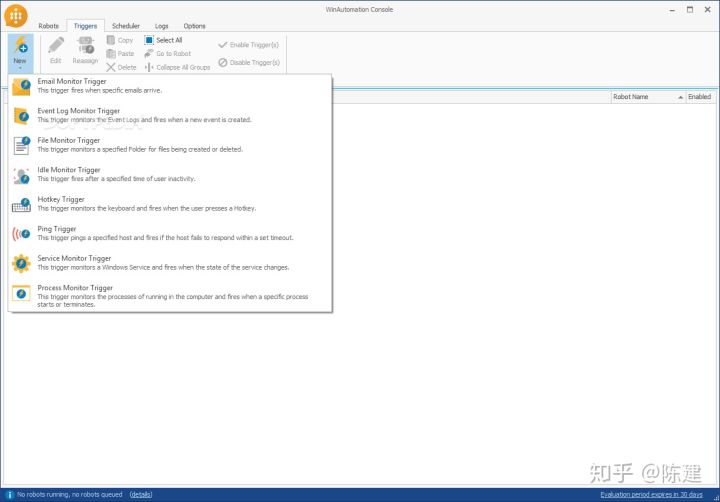Choose the Idle Monitor Trigger user icon
The width and height of the screenshot is (720, 502).
(21, 175)
